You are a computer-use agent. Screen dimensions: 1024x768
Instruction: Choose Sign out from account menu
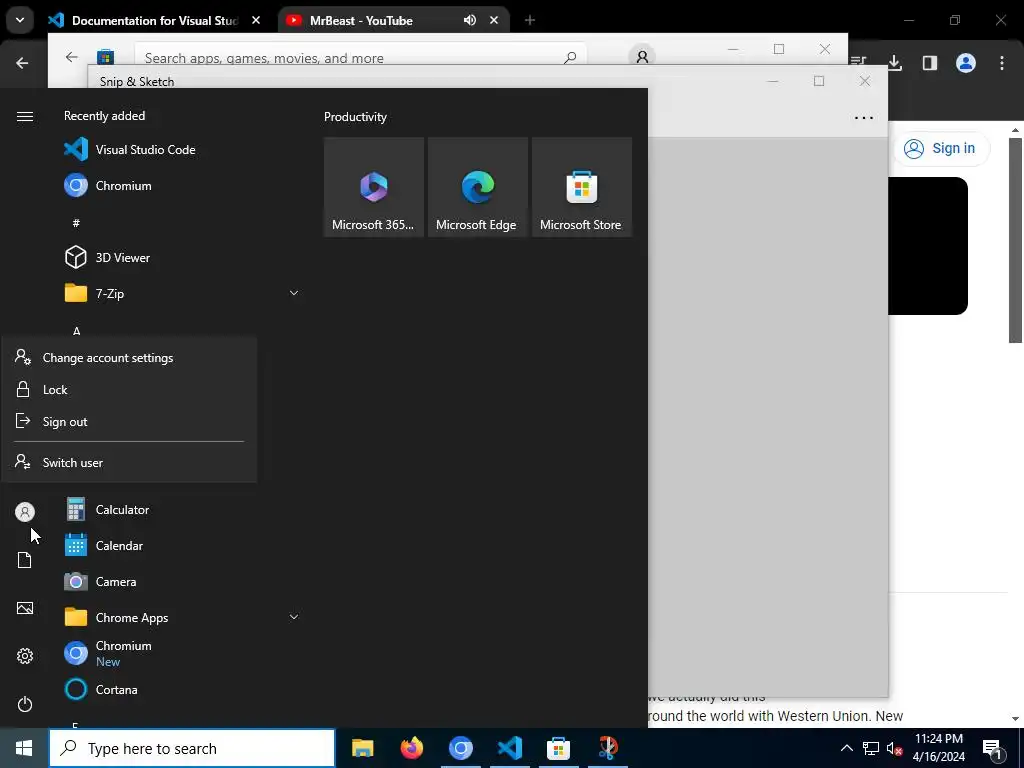pyautogui.click(x=129, y=422)
